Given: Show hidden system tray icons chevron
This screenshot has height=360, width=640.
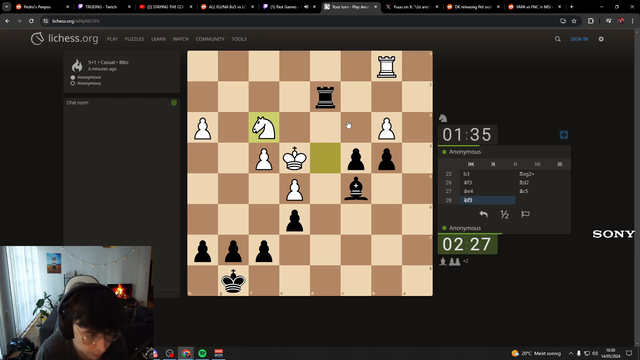Looking at the screenshot, I should pos(571,353).
